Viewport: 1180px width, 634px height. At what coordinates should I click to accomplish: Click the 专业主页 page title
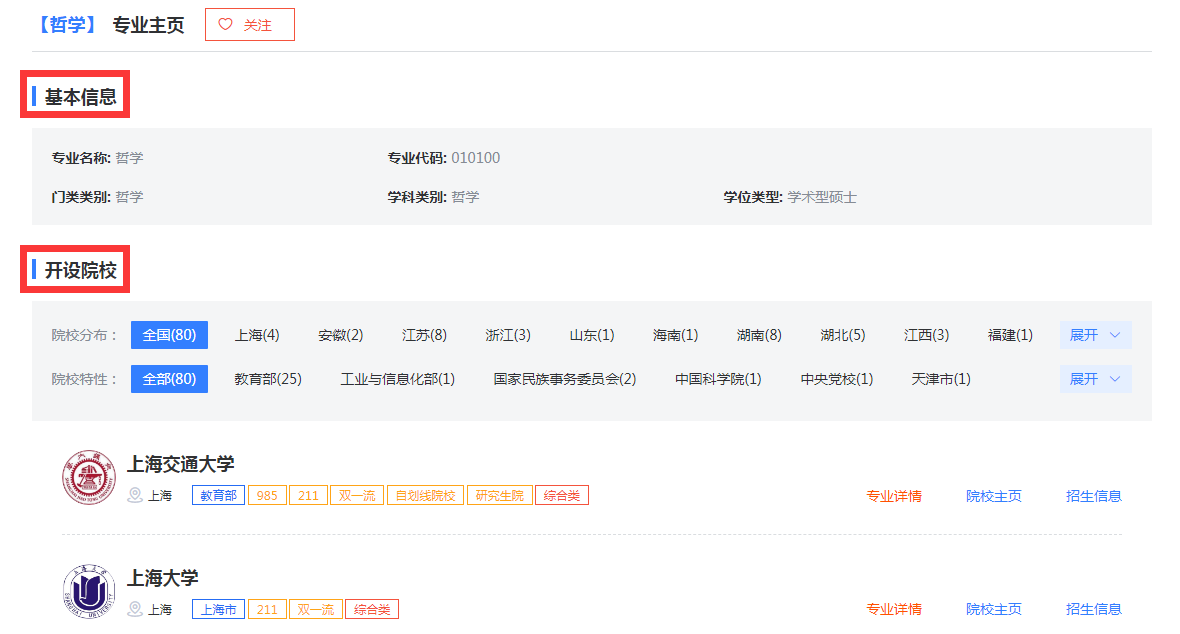148,26
